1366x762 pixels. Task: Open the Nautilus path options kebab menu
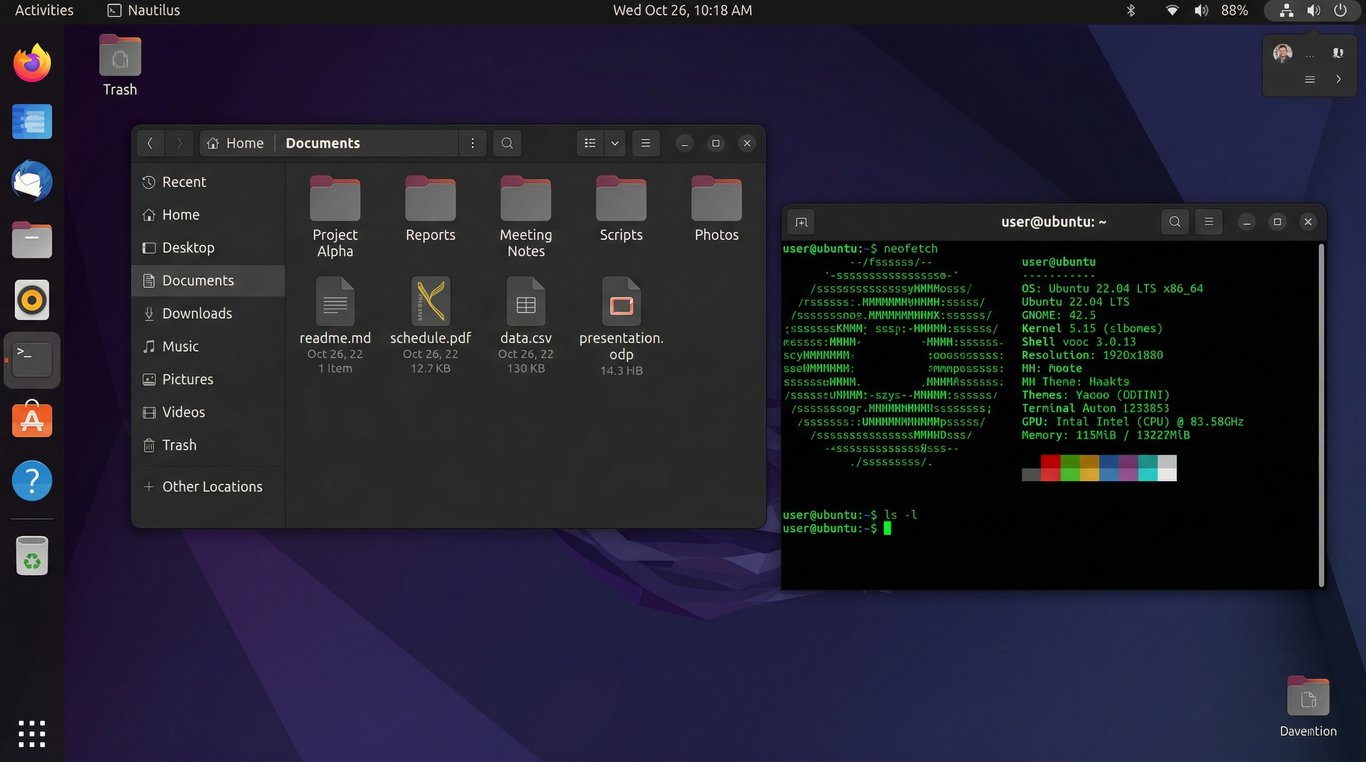point(472,143)
